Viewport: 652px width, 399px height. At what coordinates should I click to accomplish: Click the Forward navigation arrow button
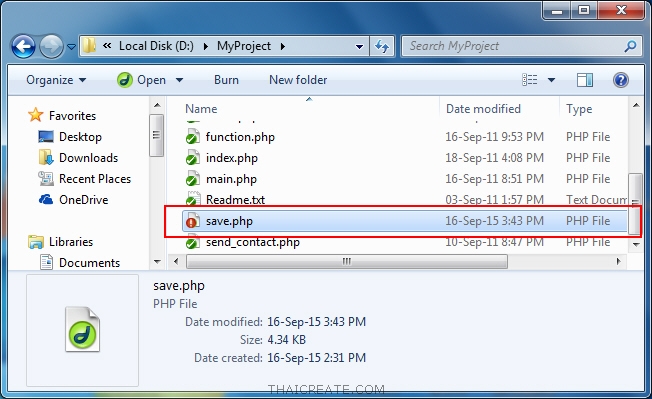[51, 46]
